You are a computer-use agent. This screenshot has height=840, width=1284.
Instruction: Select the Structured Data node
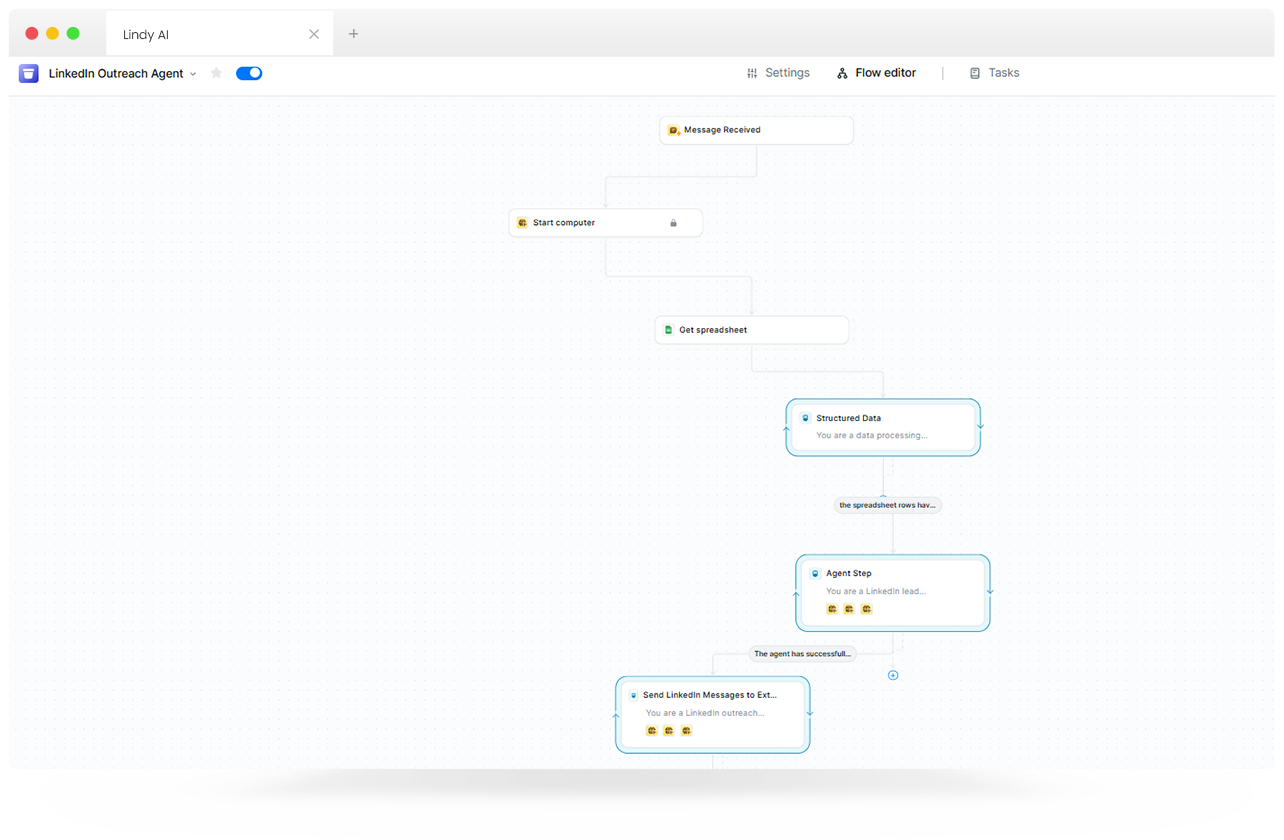click(x=882, y=427)
